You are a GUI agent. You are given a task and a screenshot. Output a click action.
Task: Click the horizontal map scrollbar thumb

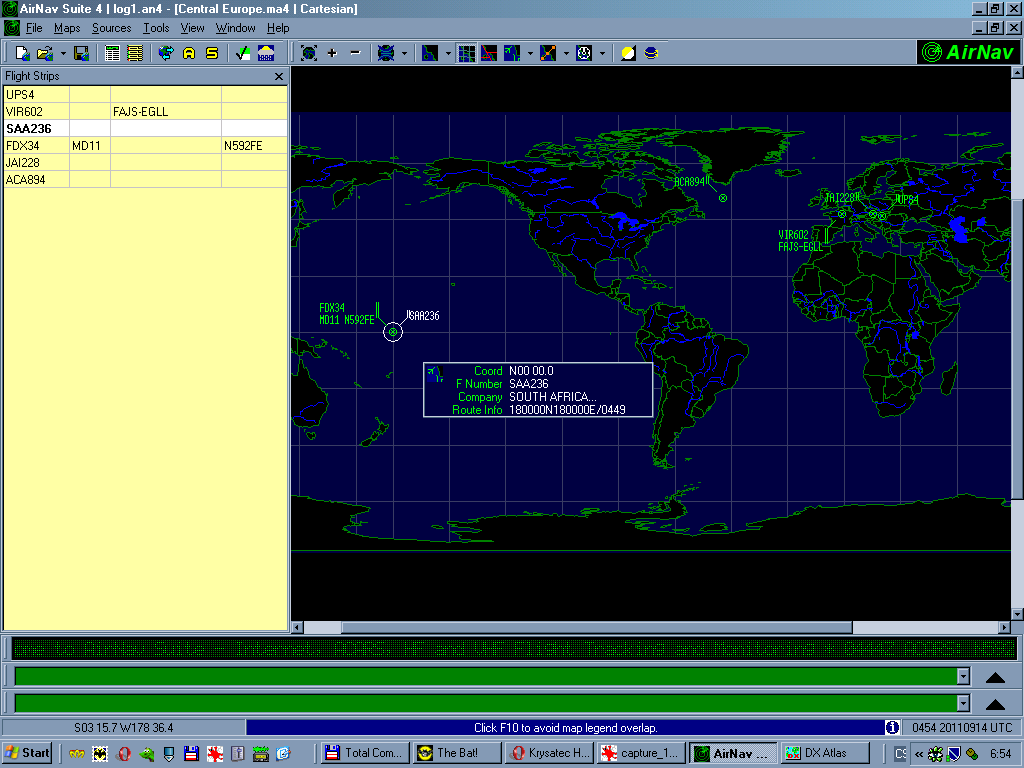597,627
